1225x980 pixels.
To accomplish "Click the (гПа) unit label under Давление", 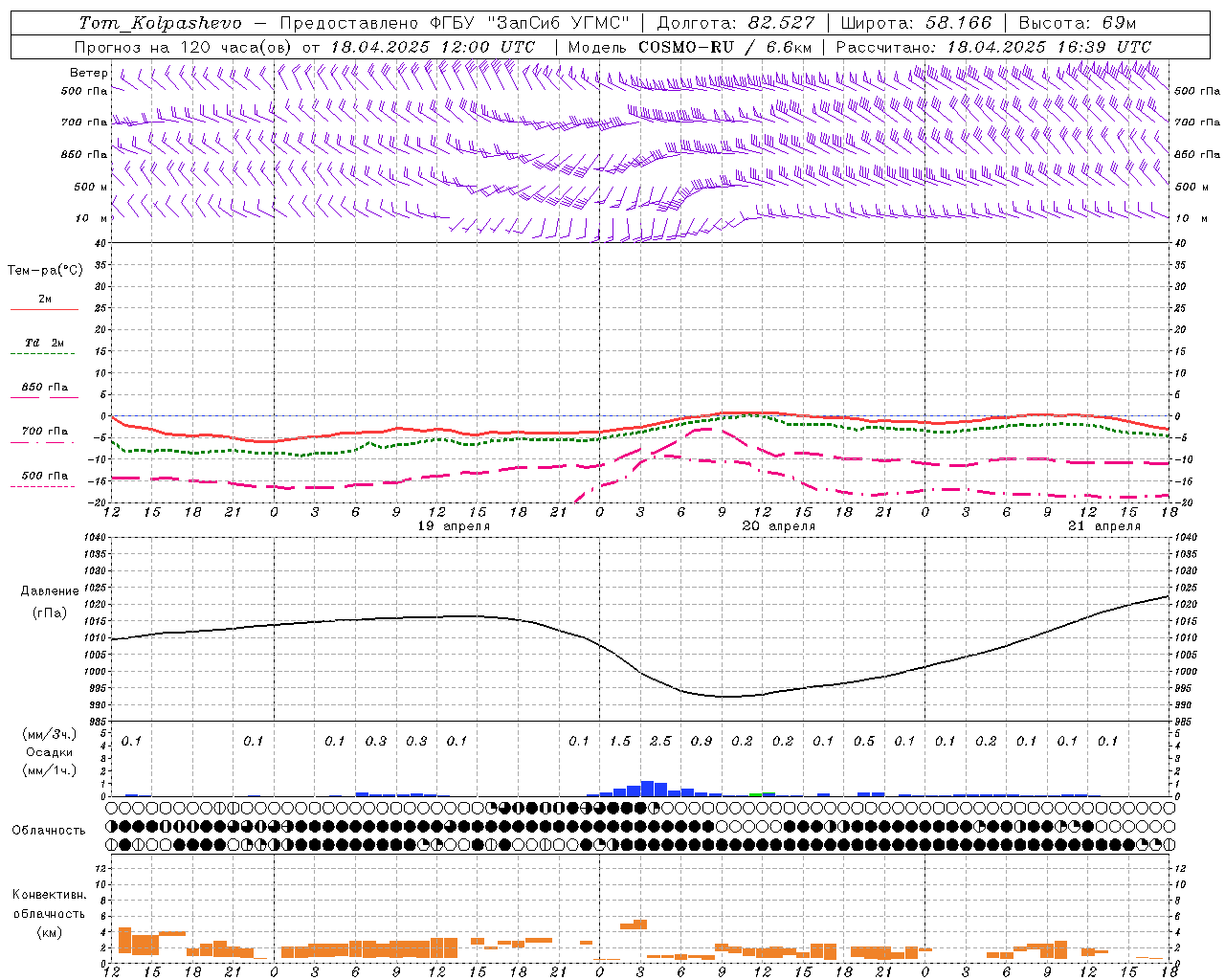I will pos(50,613).
